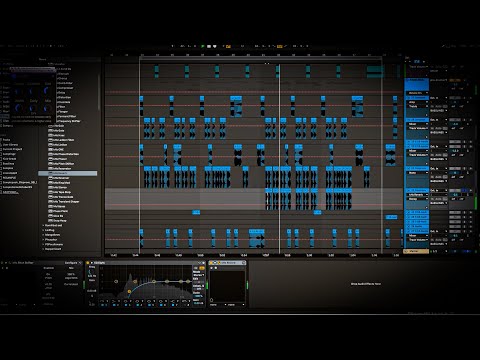Click the green Play button in the transport
Viewport: 480px width, 360px height.
click(202, 46)
